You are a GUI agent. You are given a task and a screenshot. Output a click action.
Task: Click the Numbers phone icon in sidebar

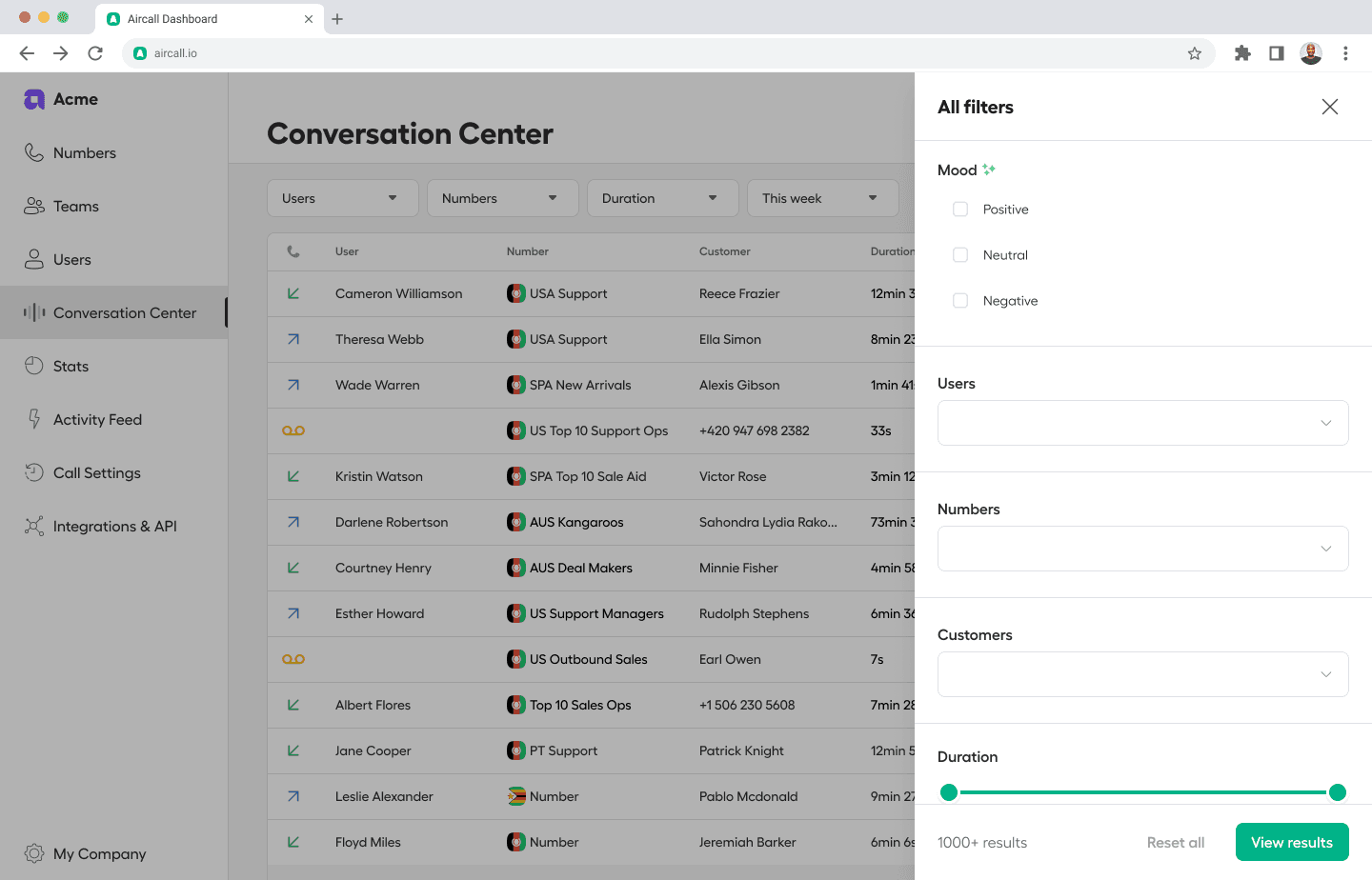34,152
